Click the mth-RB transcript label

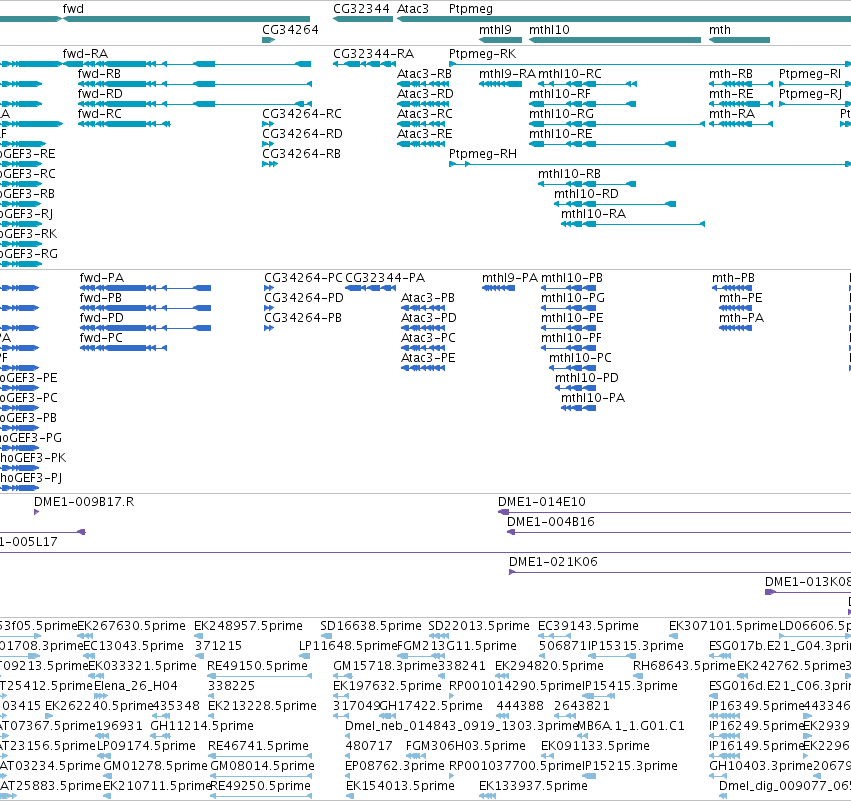731,74
